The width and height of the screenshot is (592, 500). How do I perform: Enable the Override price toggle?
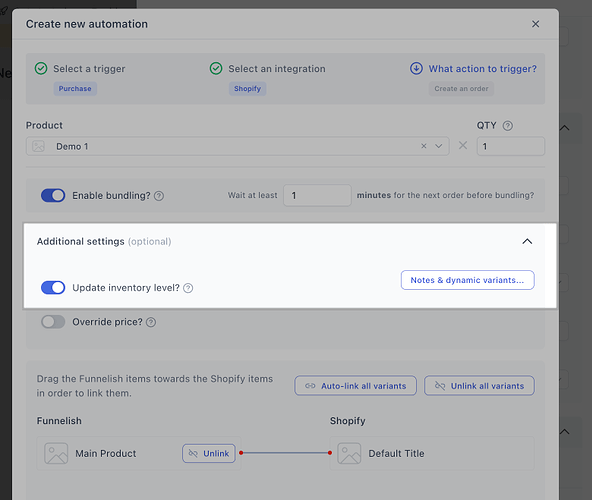(x=53, y=322)
